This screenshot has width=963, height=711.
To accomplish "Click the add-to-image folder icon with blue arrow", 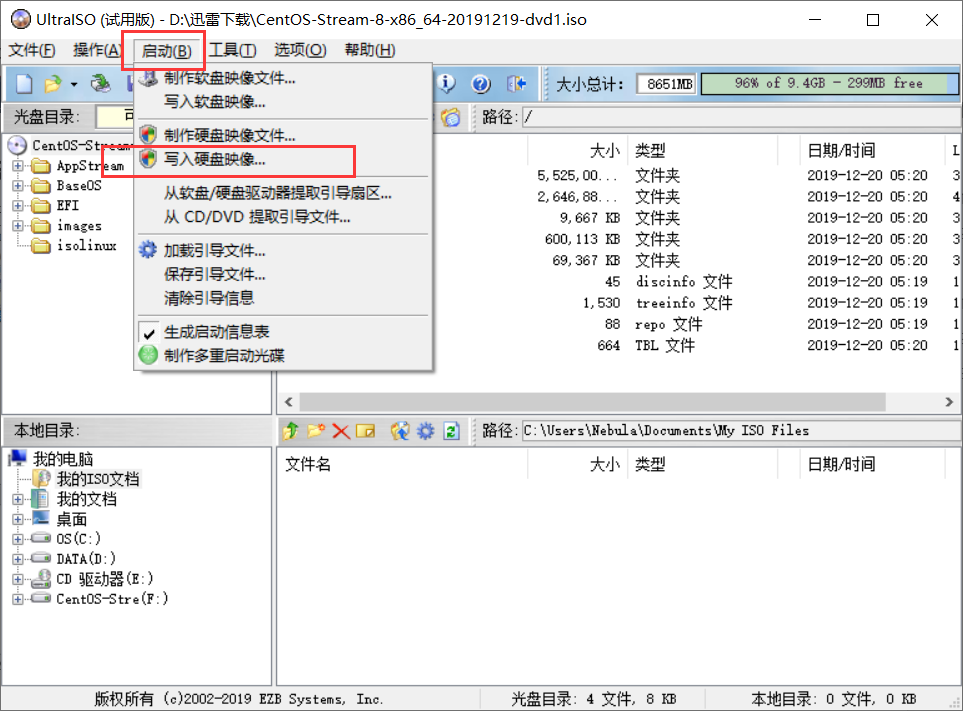I will pos(400,431).
